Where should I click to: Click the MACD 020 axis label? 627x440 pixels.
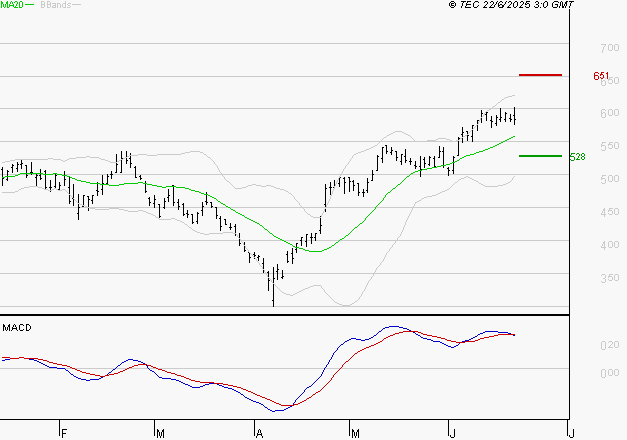pyautogui.click(x=610, y=345)
